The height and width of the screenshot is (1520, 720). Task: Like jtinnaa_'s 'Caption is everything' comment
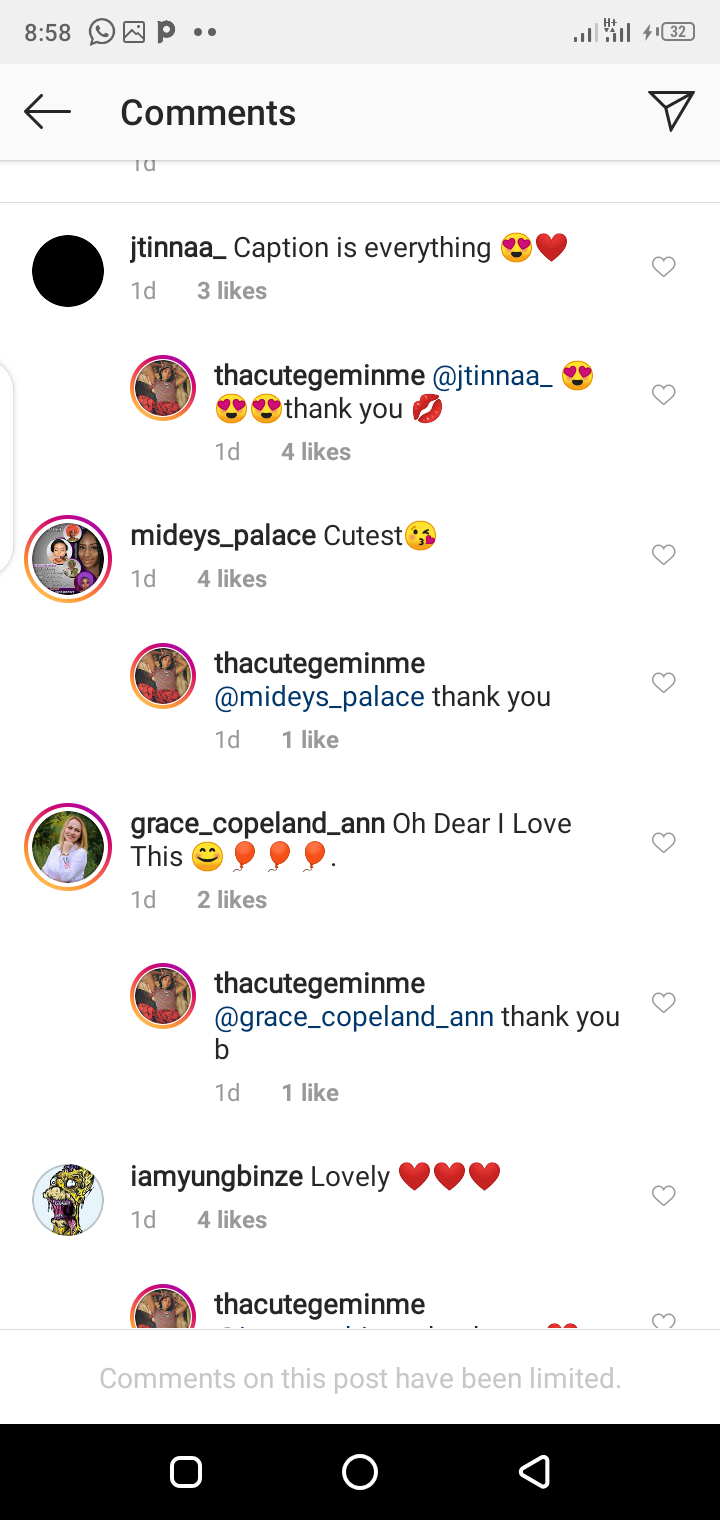pos(664,267)
